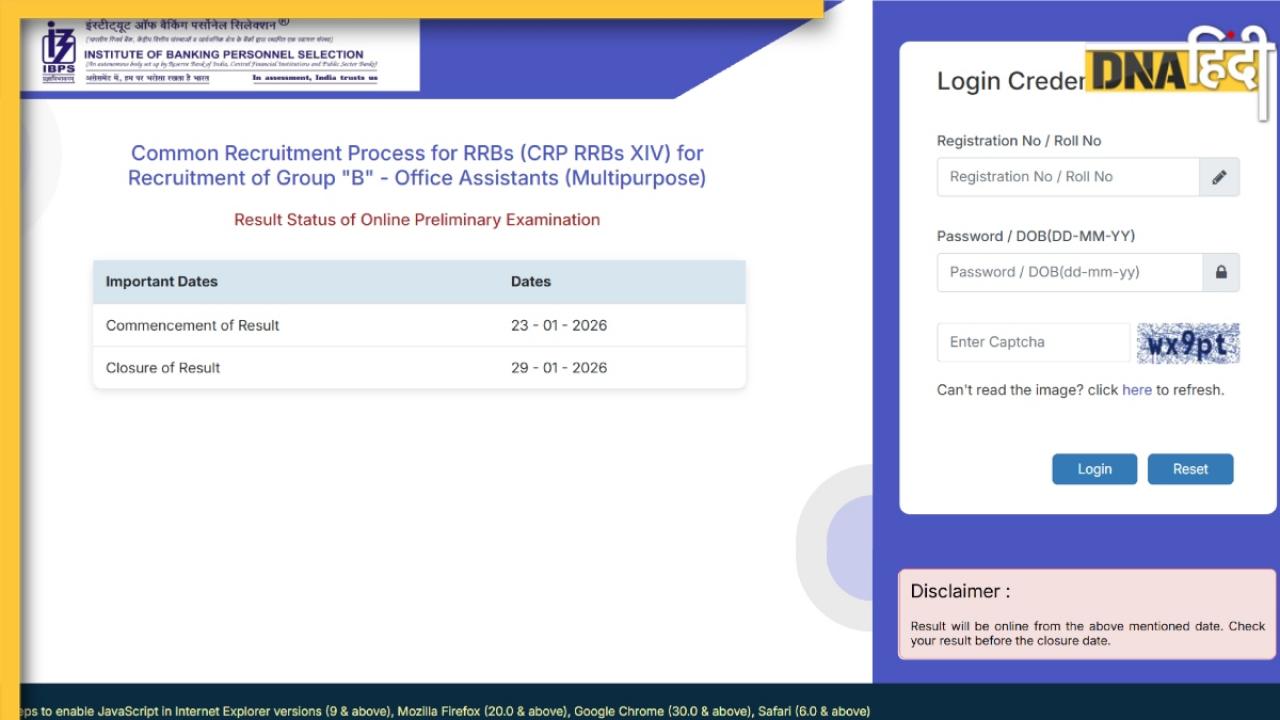Click the wx9pt captcha image
Image resolution: width=1280 pixels, height=720 pixels.
pos(1188,344)
